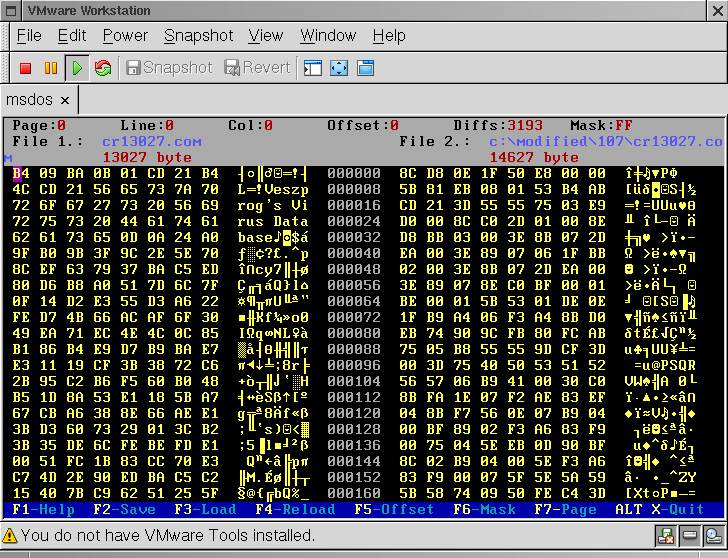Click the Line:0 indicator
Image resolution: width=728 pixels, height=558 pixels.
(147, 125)
